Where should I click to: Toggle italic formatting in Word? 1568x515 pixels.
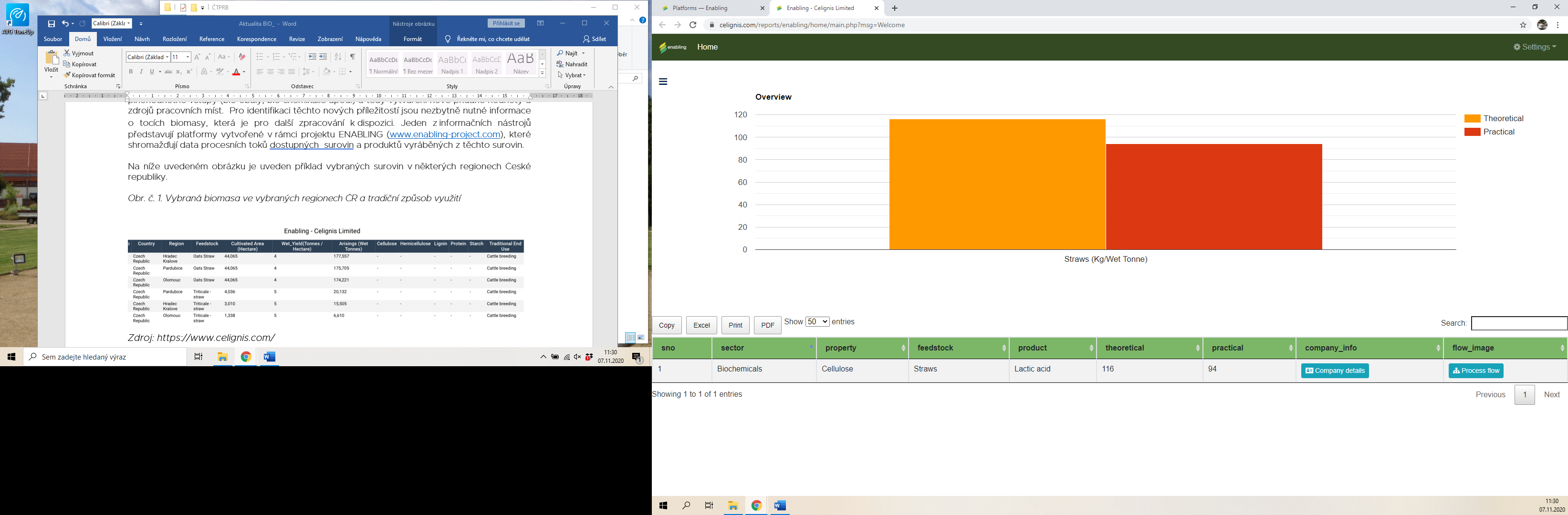click(141, 72)
